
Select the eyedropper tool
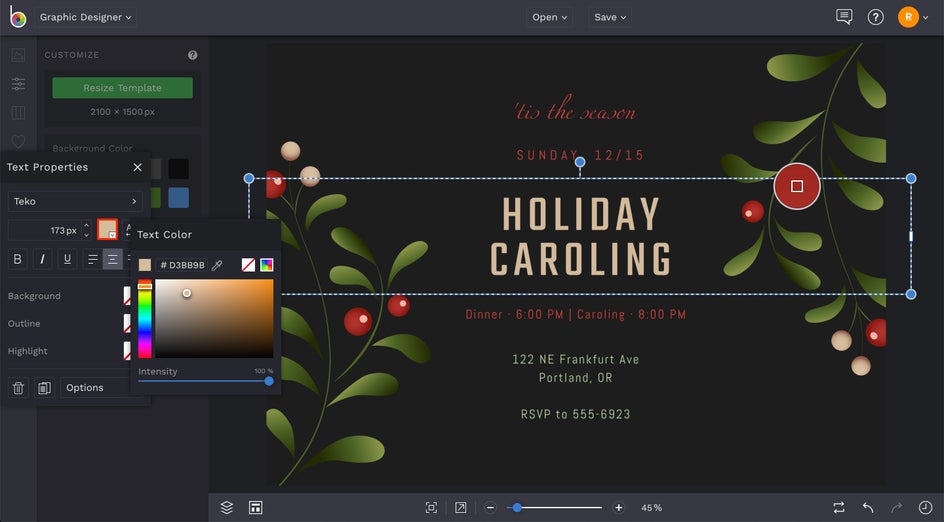[x=217, y=265]
